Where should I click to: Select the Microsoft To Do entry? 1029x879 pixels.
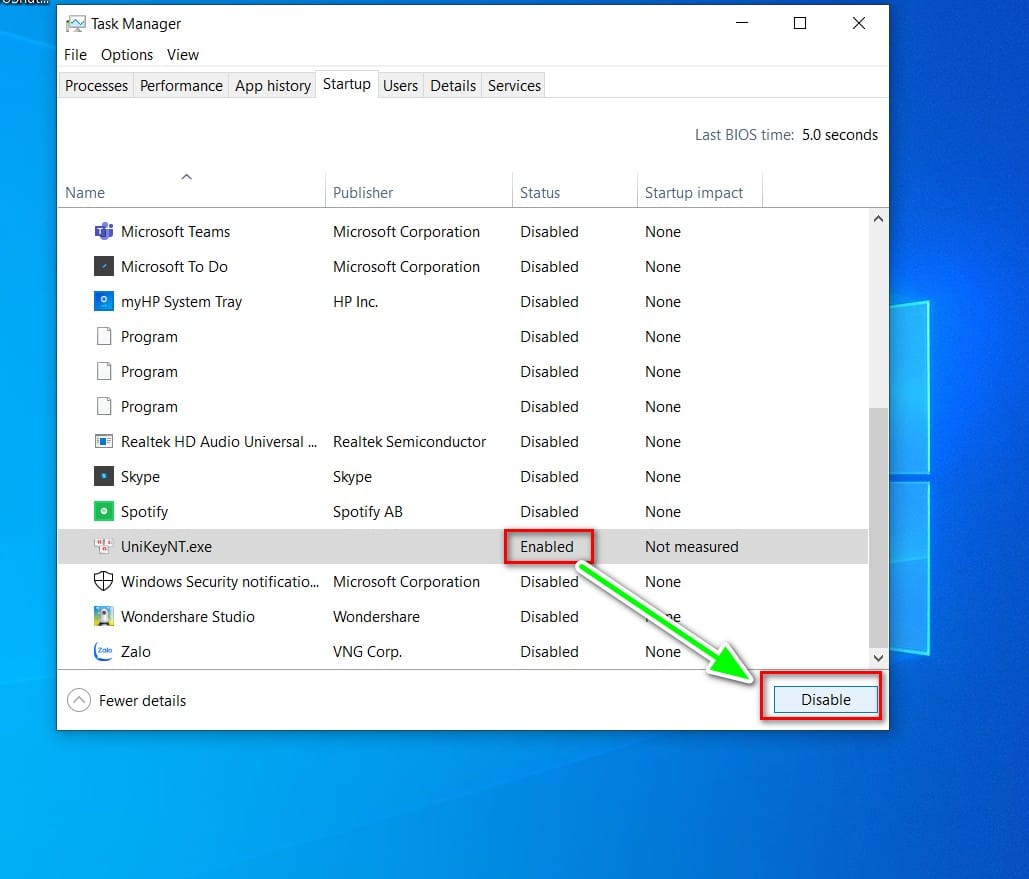[174, 267]
